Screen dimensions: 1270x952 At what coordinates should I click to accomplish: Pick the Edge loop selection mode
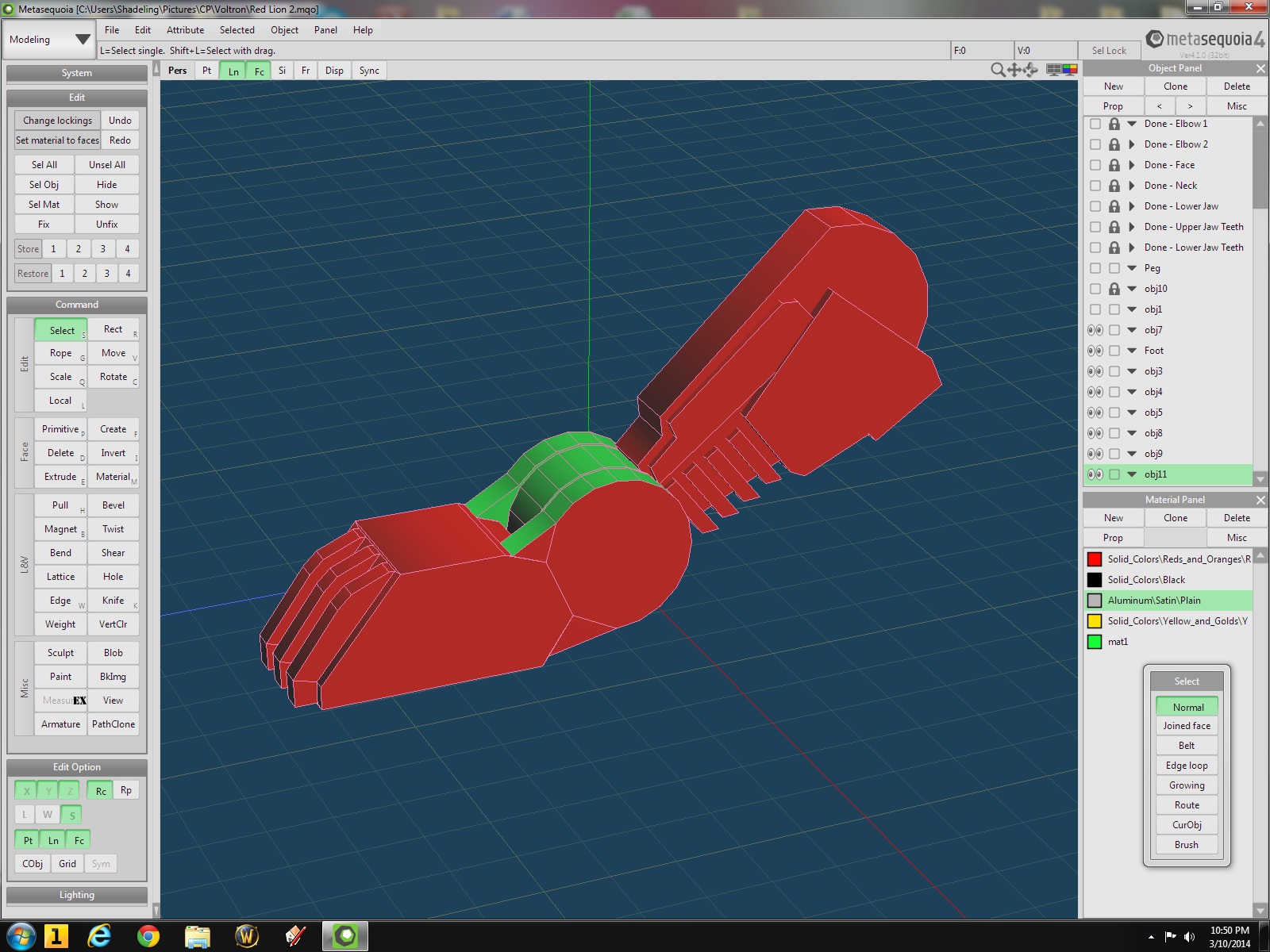coord(1187,766)
